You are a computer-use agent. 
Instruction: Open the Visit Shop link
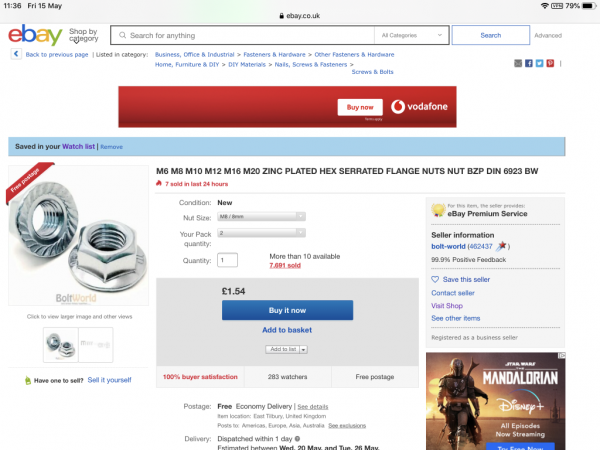tap(447, 305)
